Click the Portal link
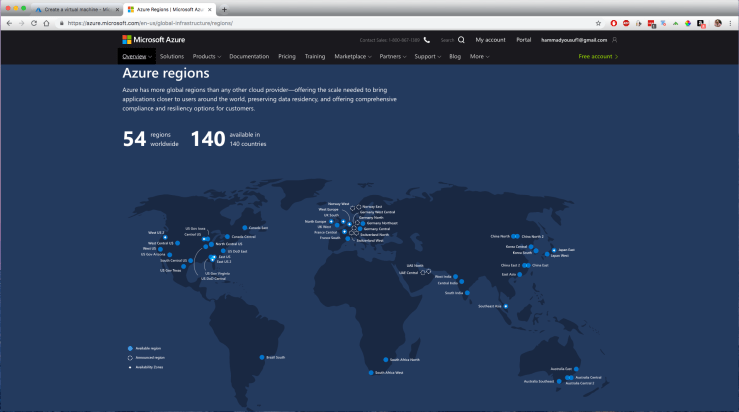 (524, 40)
